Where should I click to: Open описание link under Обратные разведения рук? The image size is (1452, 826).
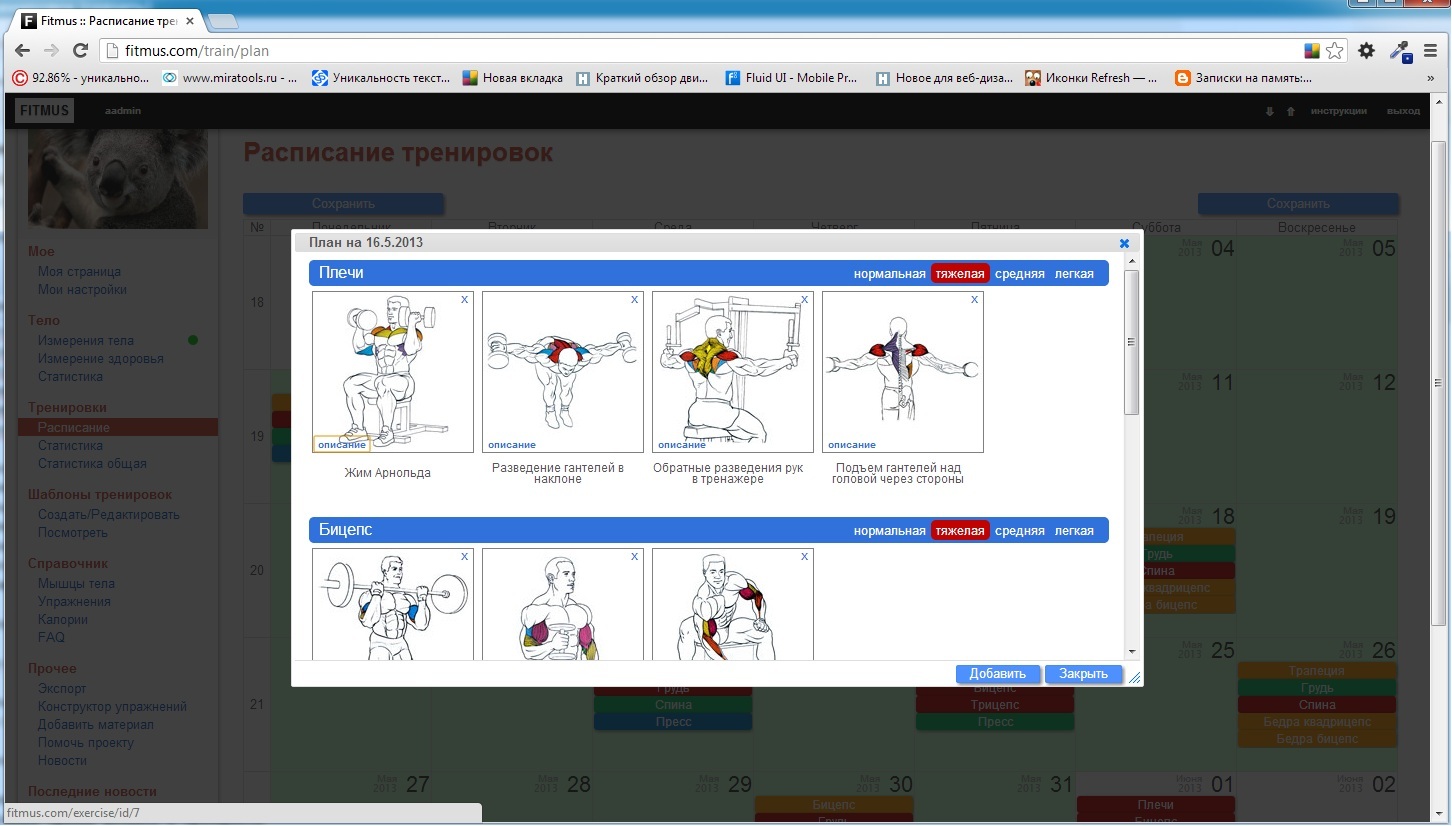coord(682,445)
